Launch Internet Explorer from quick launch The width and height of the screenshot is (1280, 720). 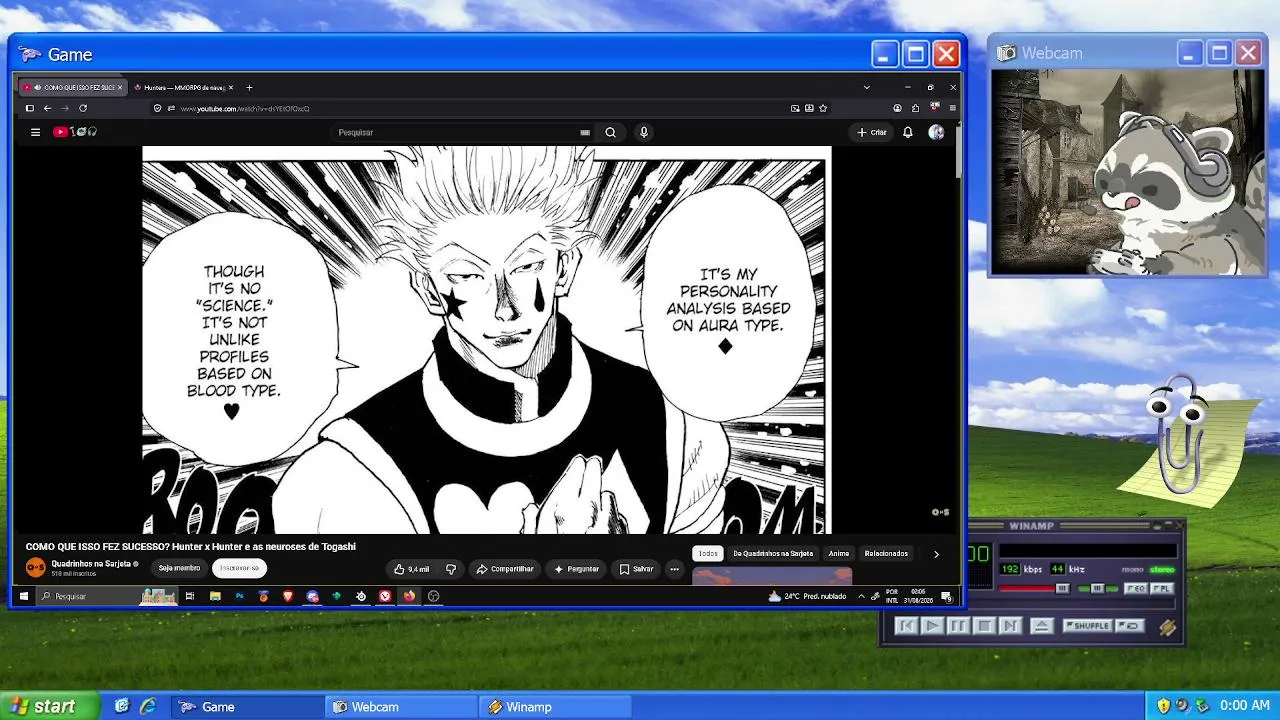coord(148,706)
